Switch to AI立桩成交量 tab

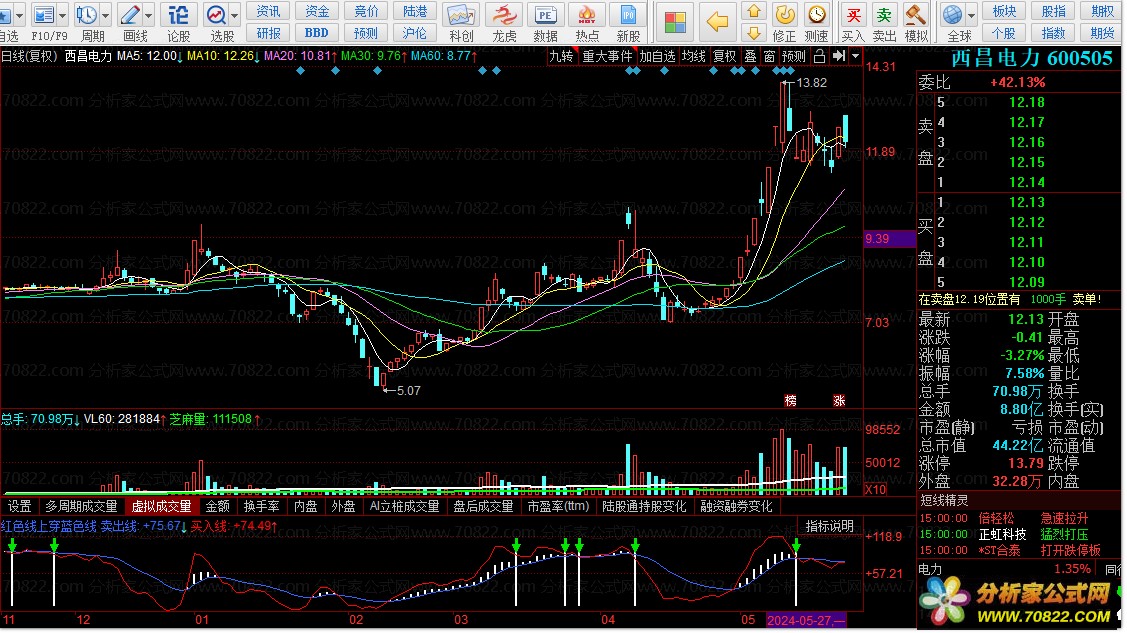point(405,507)
